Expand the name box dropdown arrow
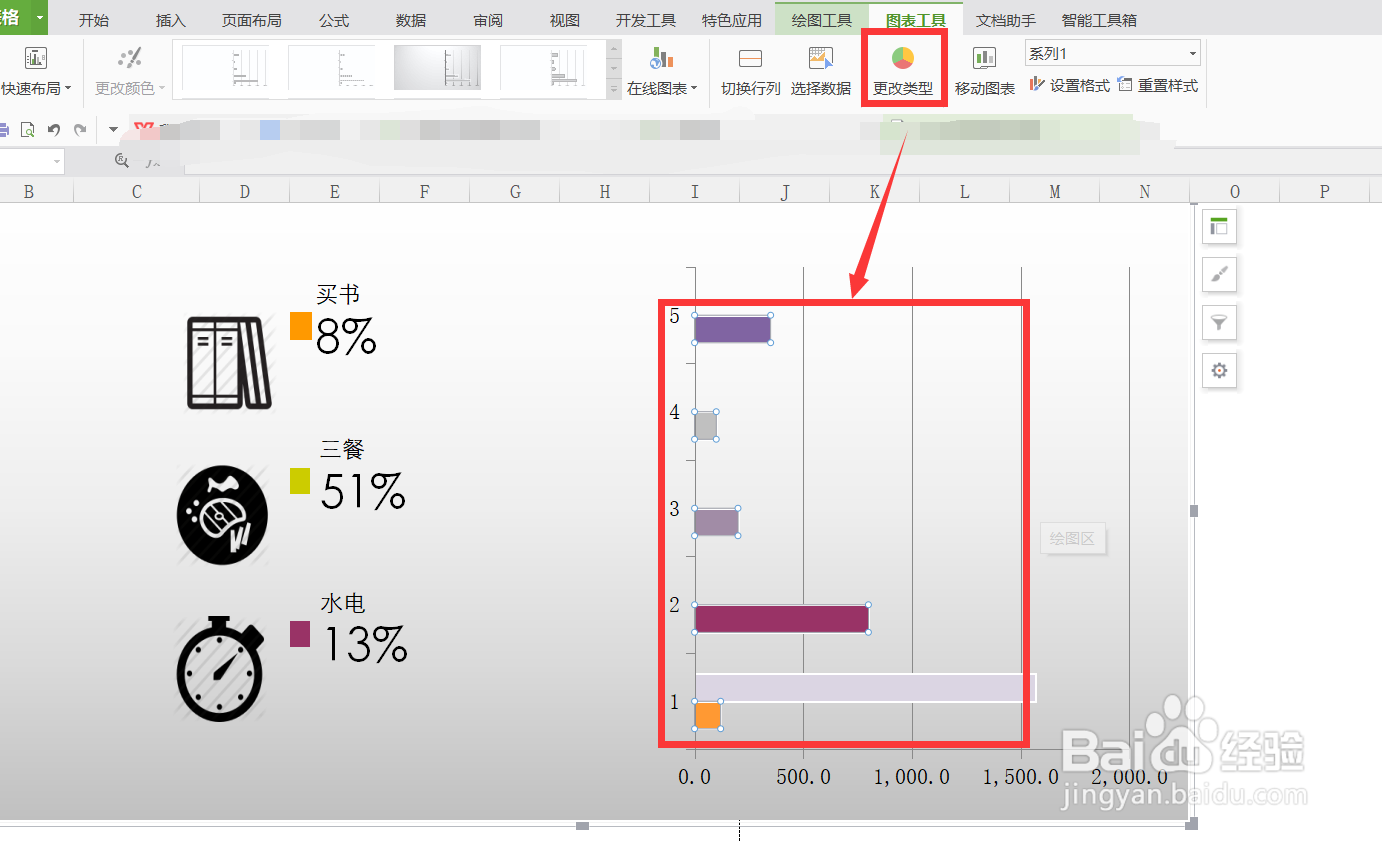Screen dimensions: 1382x842 point(56,161)
